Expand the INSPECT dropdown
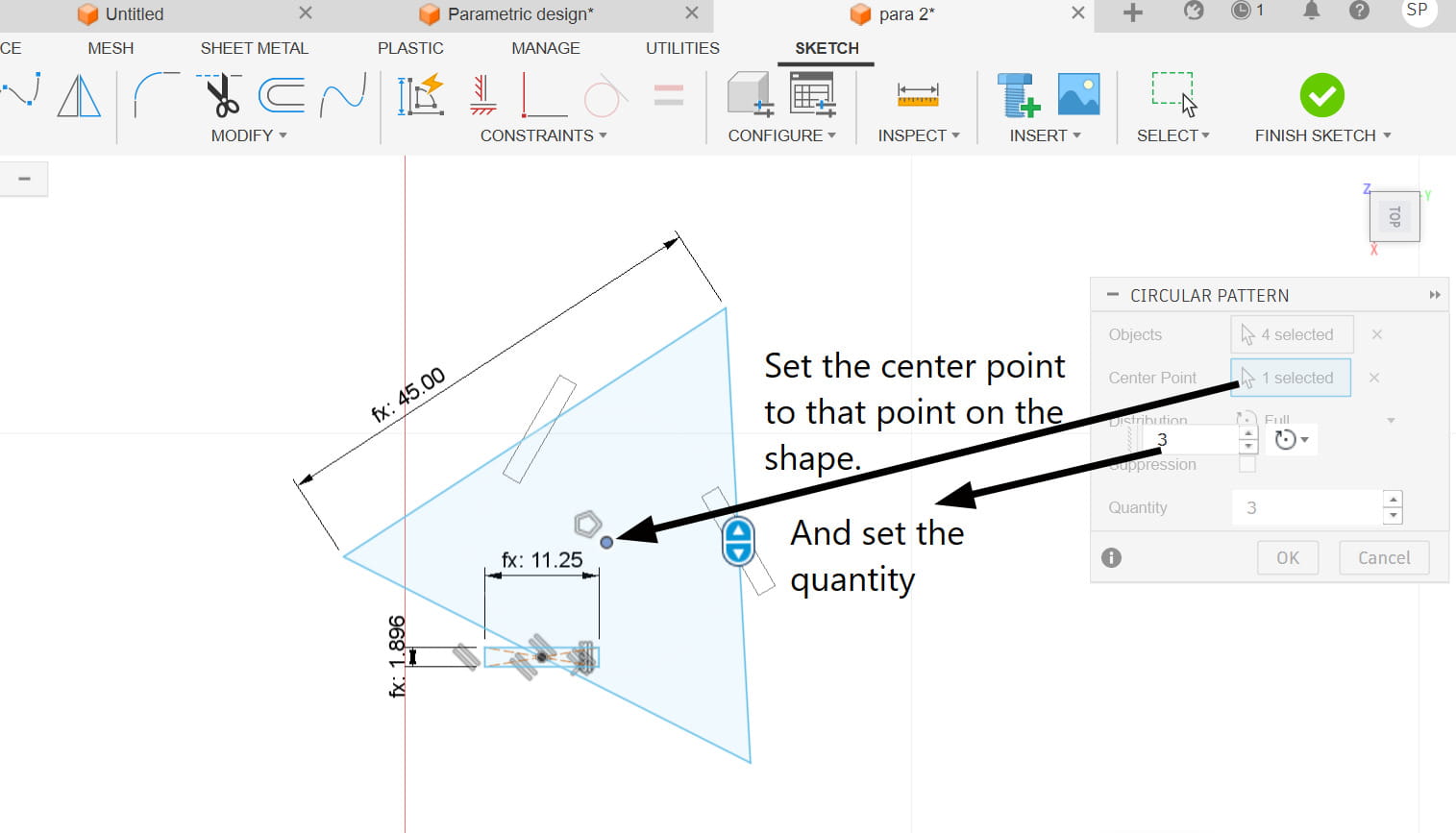Image resolution: width=1456 pixels, height=833 pixels. 919,135
